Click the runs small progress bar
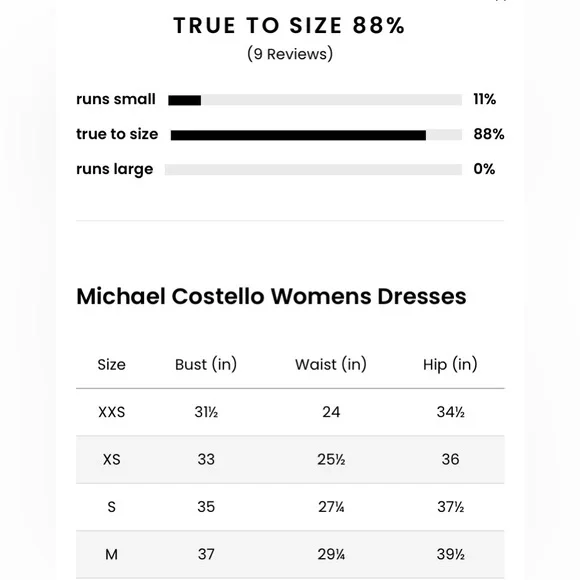580x580 pixels. pos(315,100)
